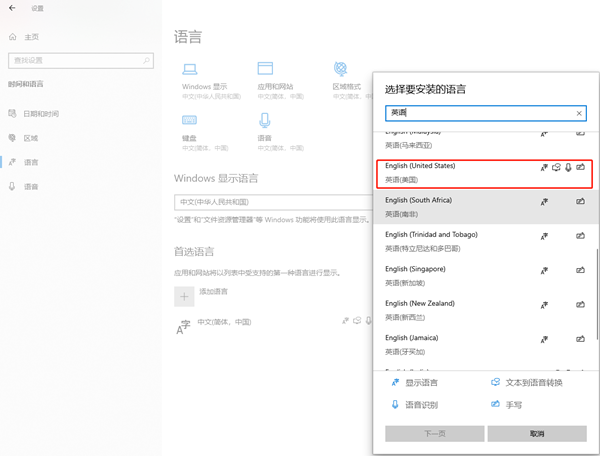Click the 时间和语言 section heading
The width and height of the screenshot is (600, 456).
[x=26, y=84]
